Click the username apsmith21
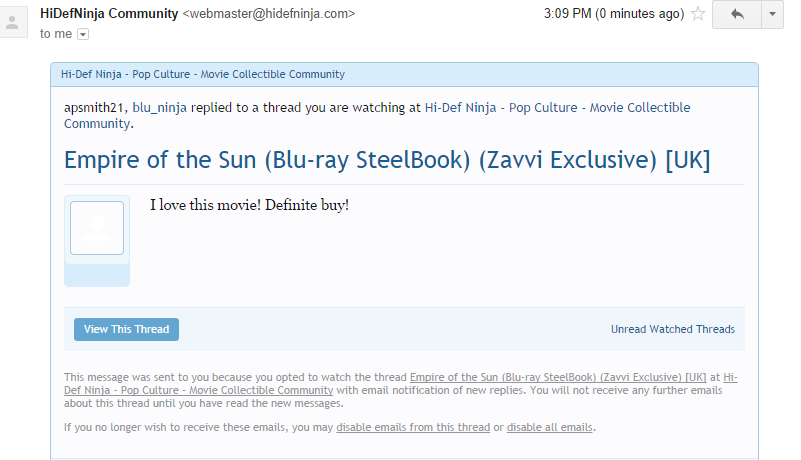Screen dimensions: 801x460 (93, 108)
